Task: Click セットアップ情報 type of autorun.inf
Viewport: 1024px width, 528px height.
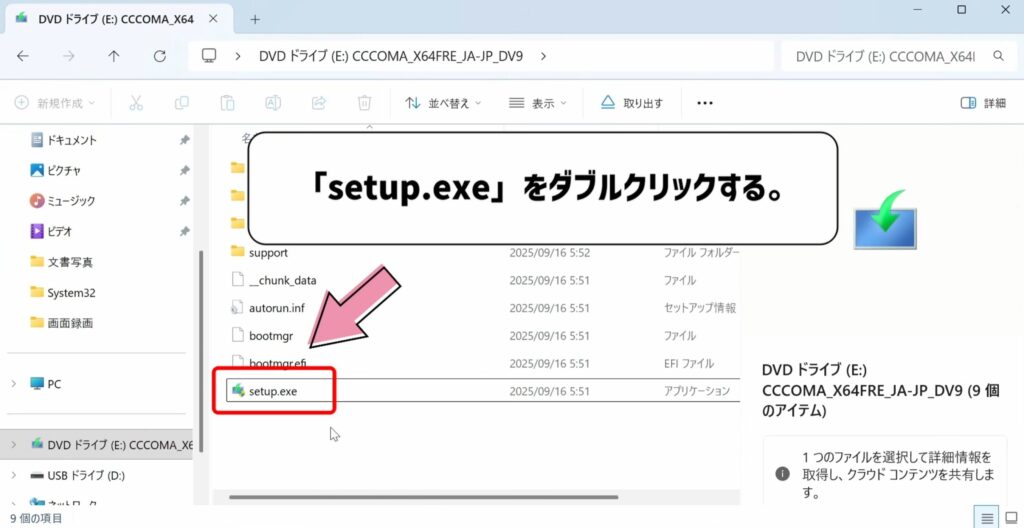Action: coord(700,308)
